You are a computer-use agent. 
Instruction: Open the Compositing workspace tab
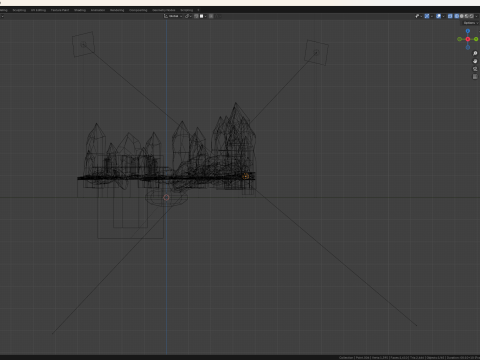138,10
